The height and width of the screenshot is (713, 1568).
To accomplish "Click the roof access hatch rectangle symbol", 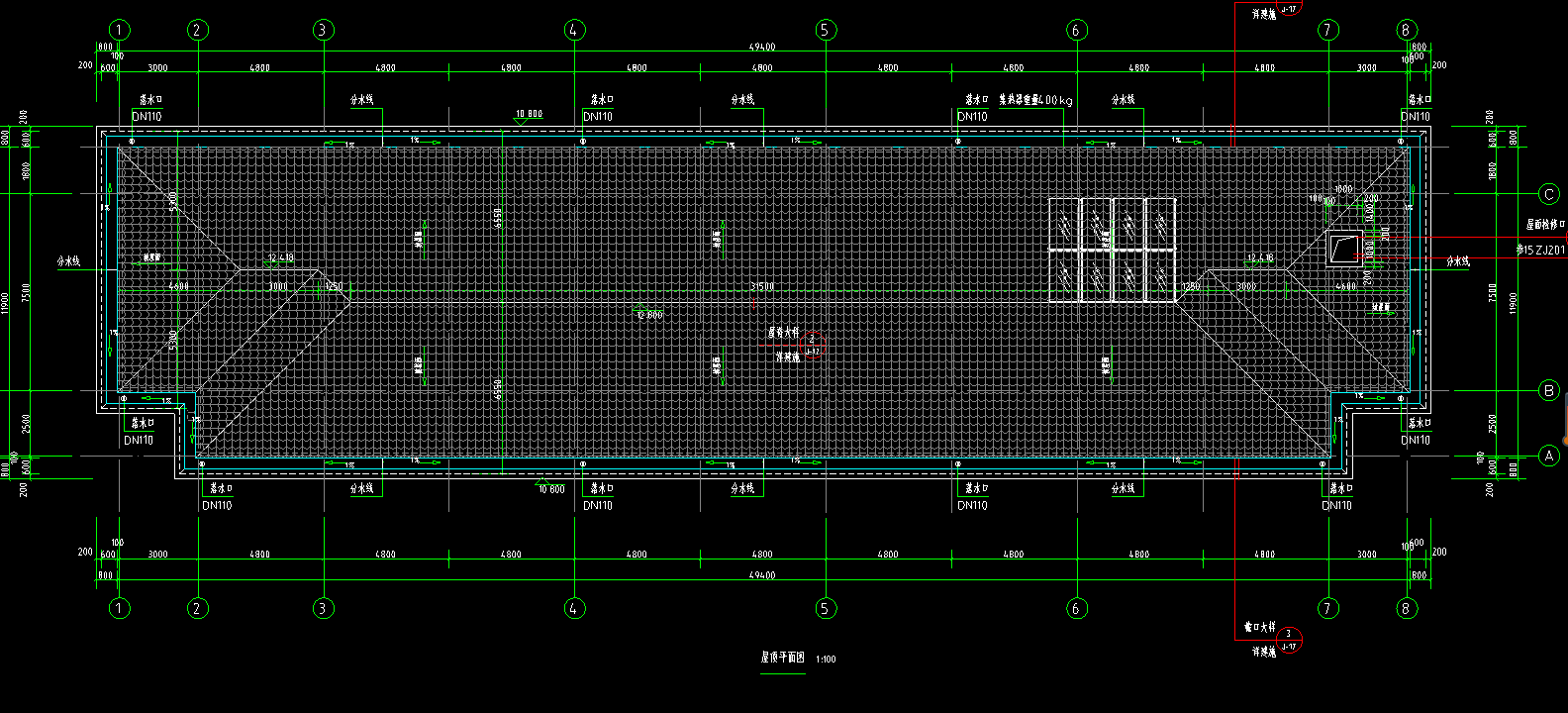I will click(x=1344, y=249).
